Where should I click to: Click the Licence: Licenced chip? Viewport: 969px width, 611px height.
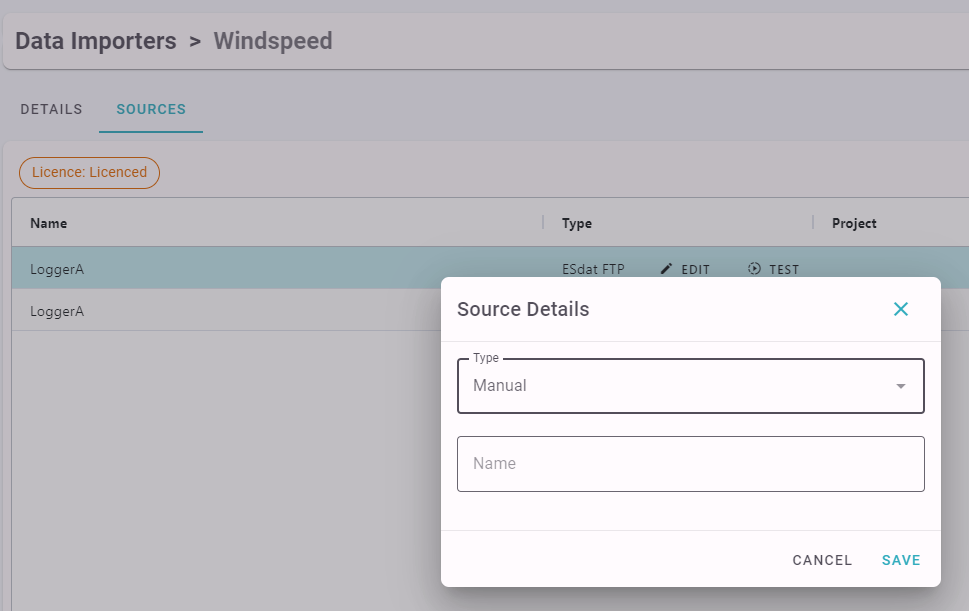point(90,172)
